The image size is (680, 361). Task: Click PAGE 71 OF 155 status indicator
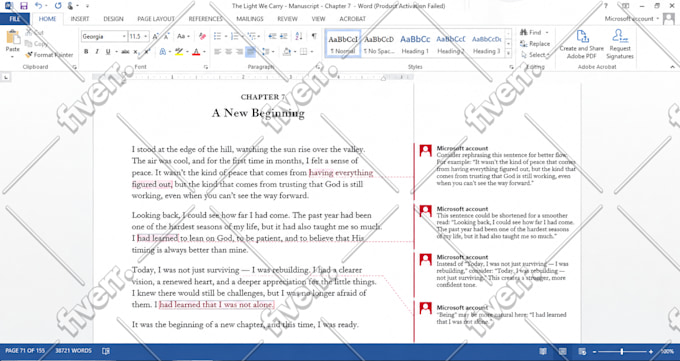pos(25,351)
